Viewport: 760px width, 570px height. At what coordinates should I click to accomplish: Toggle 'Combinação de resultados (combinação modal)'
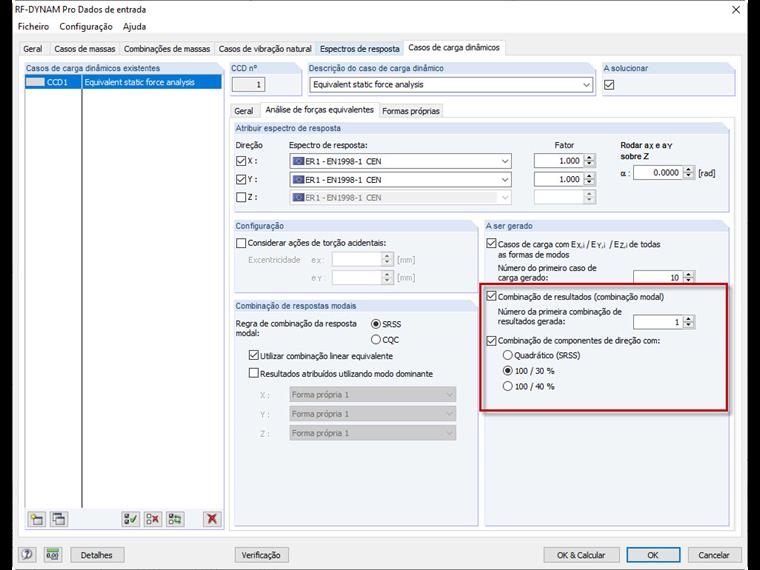pos(491,296)
